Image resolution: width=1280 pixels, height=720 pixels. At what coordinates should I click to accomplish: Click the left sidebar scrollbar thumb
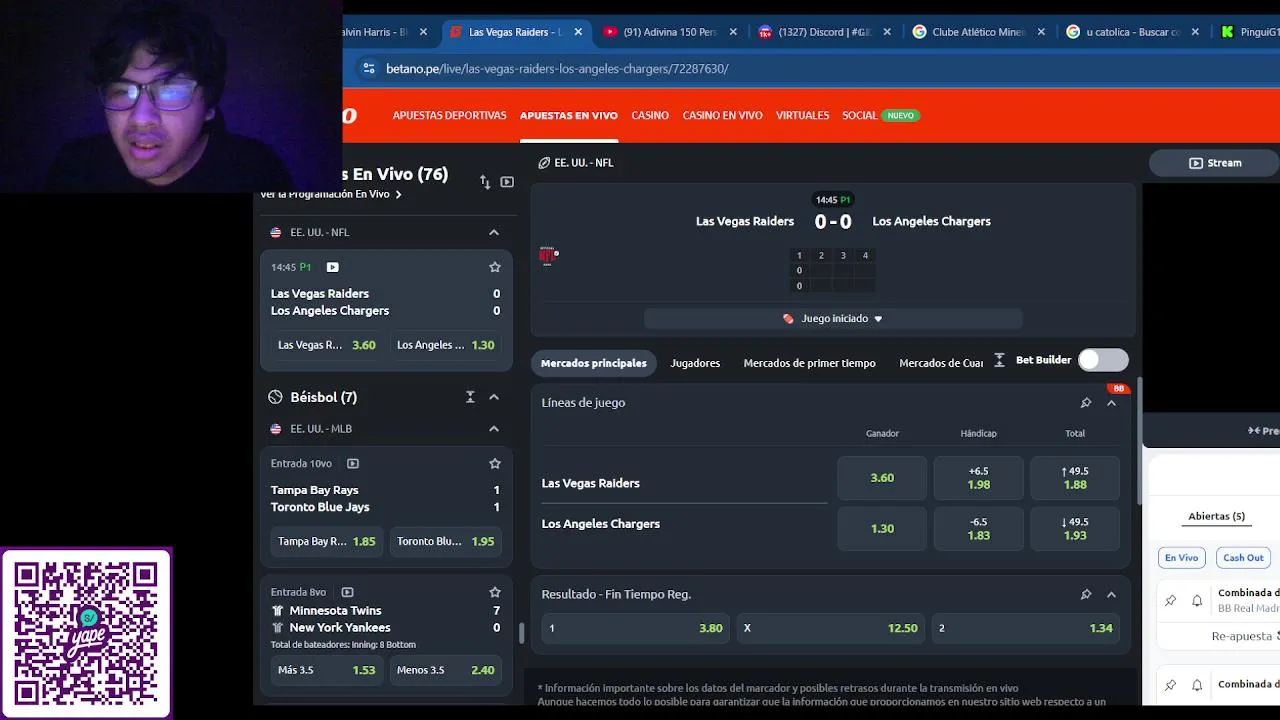(x=520, y=633)
